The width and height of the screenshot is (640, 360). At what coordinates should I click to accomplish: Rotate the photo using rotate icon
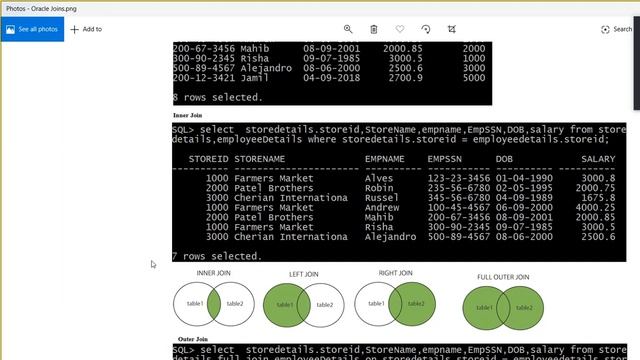(x=426, y=29)
